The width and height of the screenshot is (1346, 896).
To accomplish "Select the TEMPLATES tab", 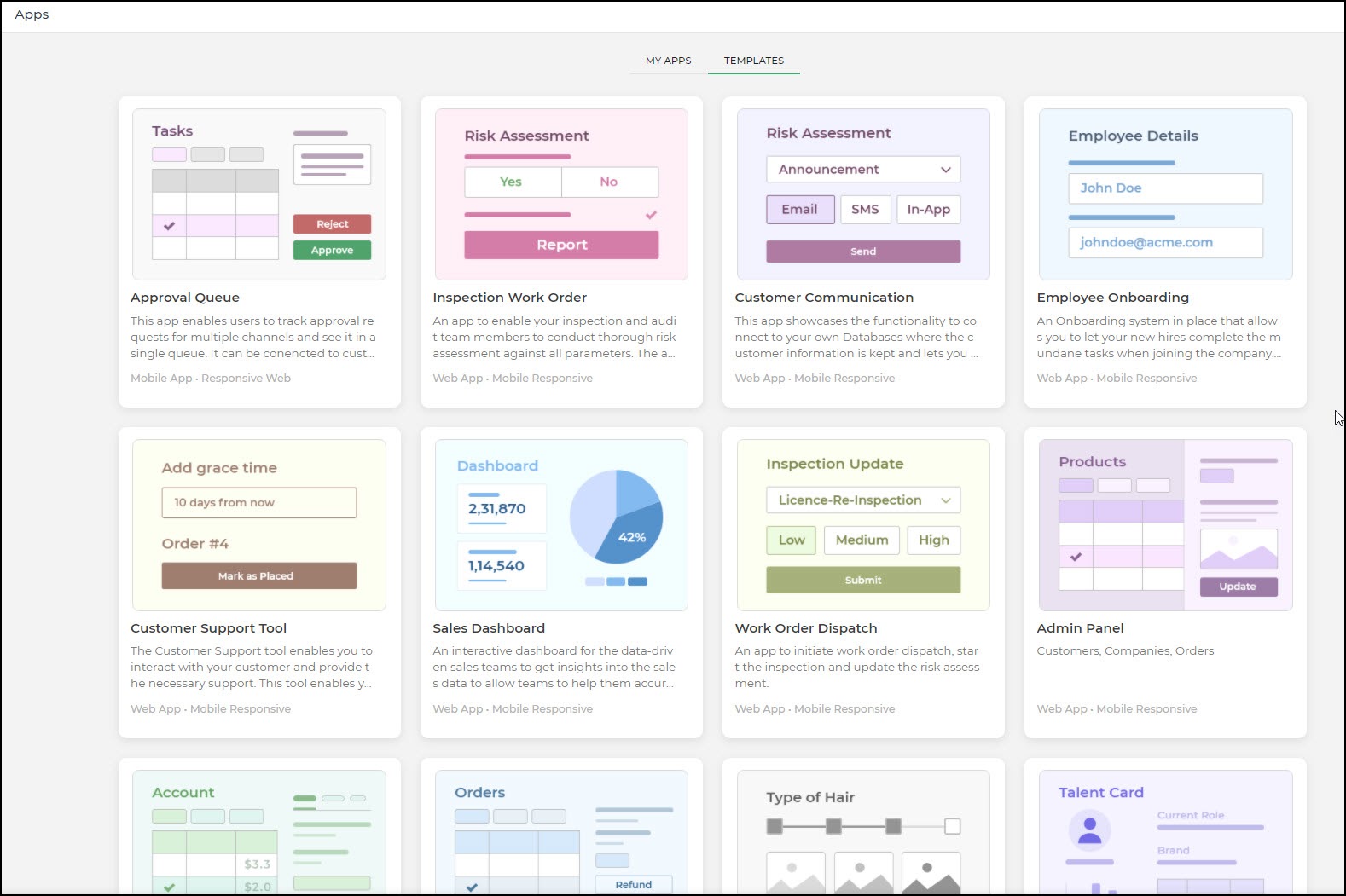I will [754, 61].
